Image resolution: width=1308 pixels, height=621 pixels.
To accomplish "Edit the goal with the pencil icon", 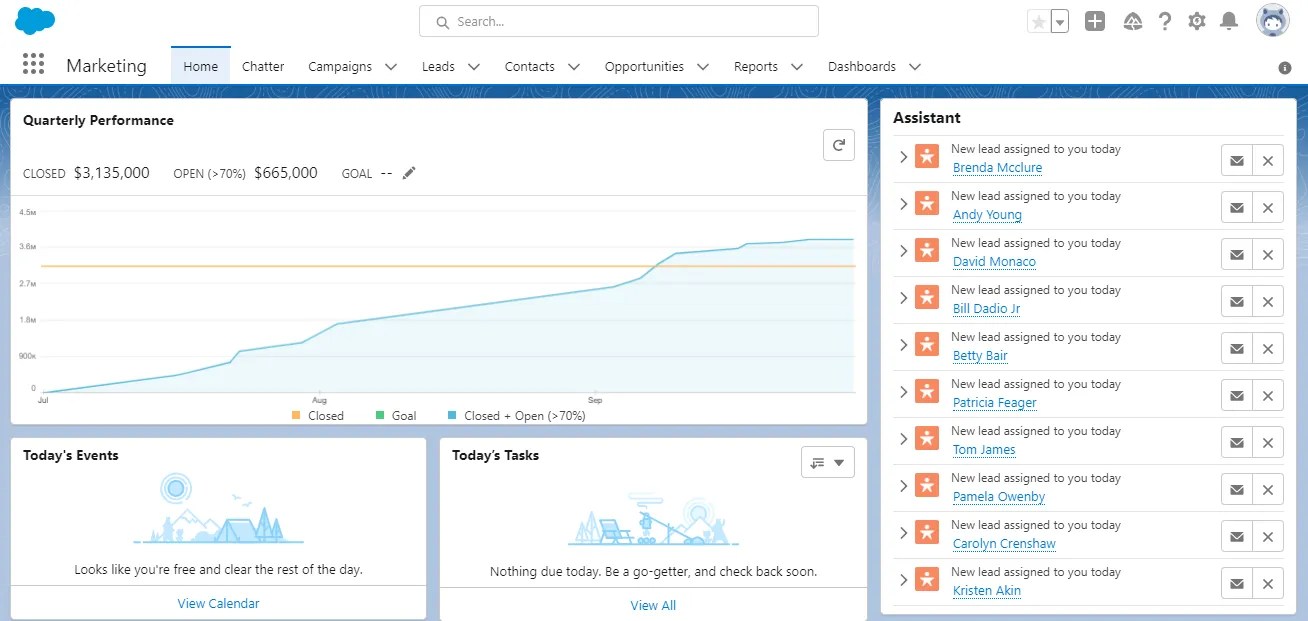I will tap(408, 172).
